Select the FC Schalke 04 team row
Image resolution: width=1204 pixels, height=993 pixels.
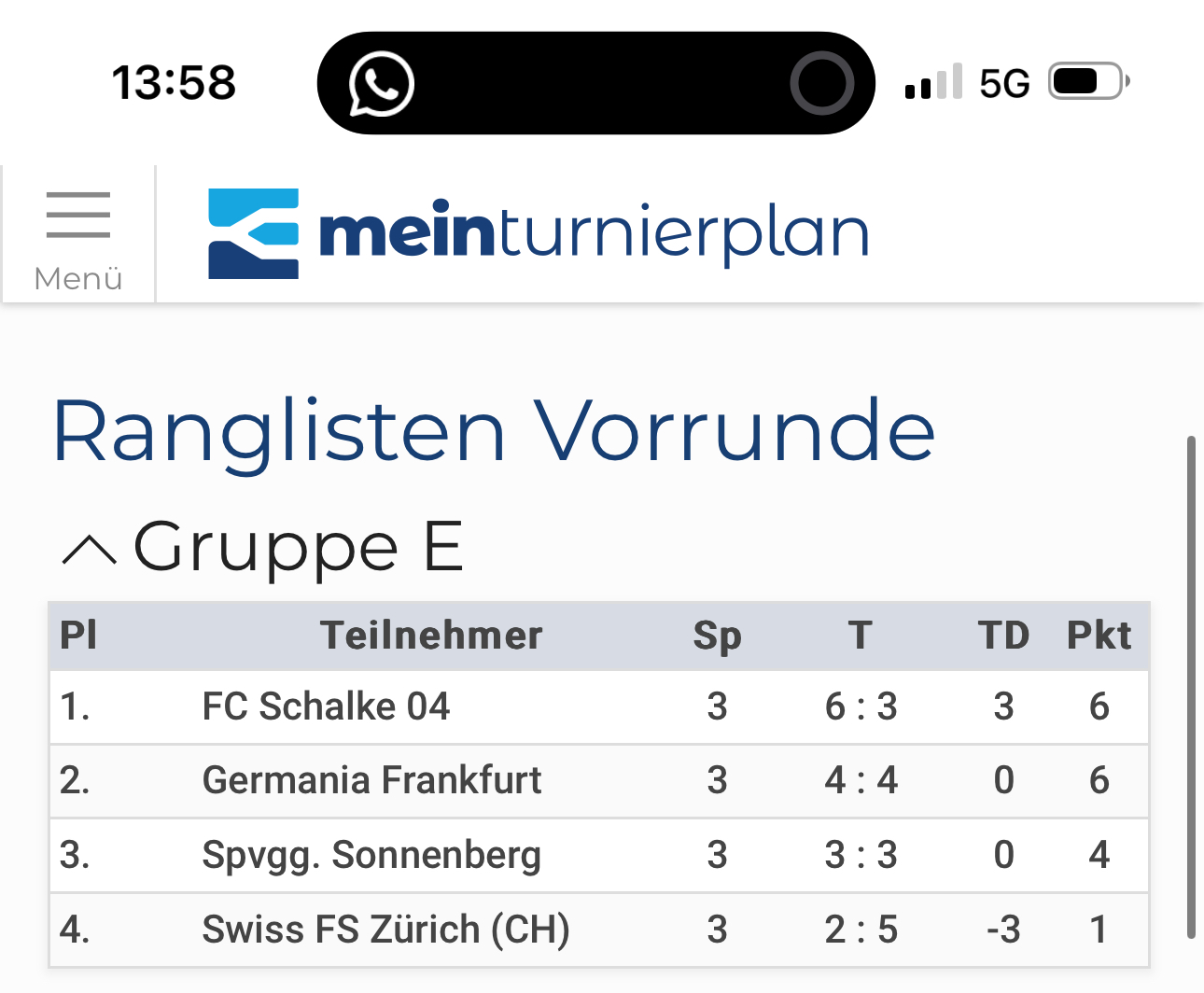(x=599, y=706)
